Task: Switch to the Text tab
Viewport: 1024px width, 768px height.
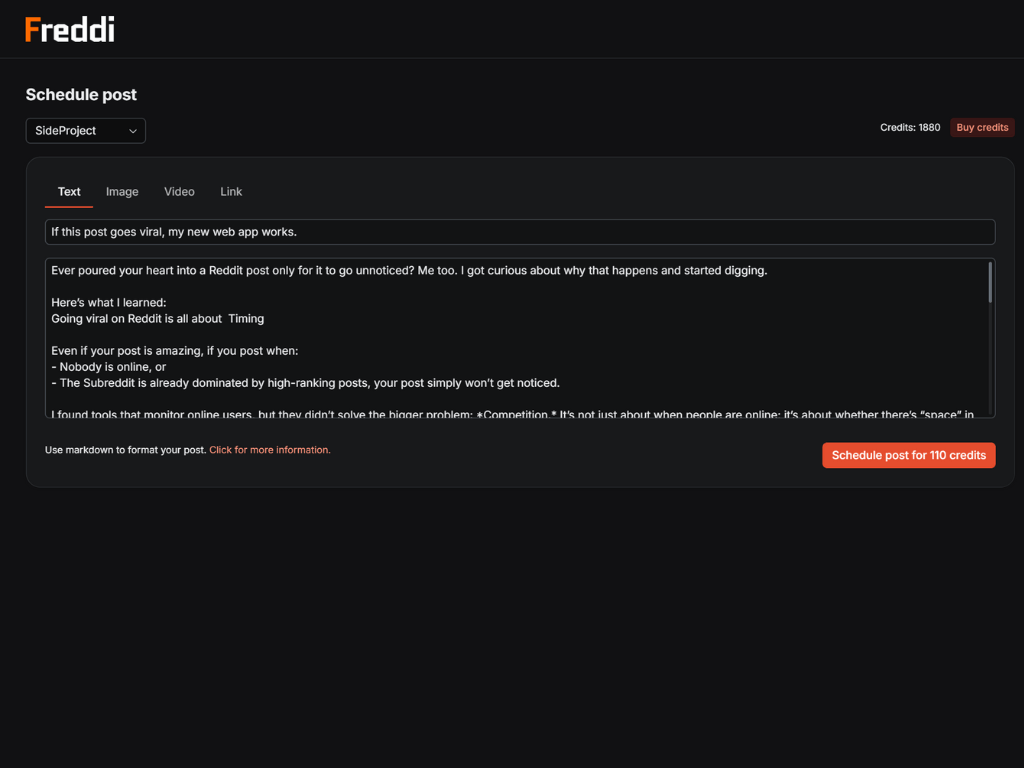Action: [69, 192]
